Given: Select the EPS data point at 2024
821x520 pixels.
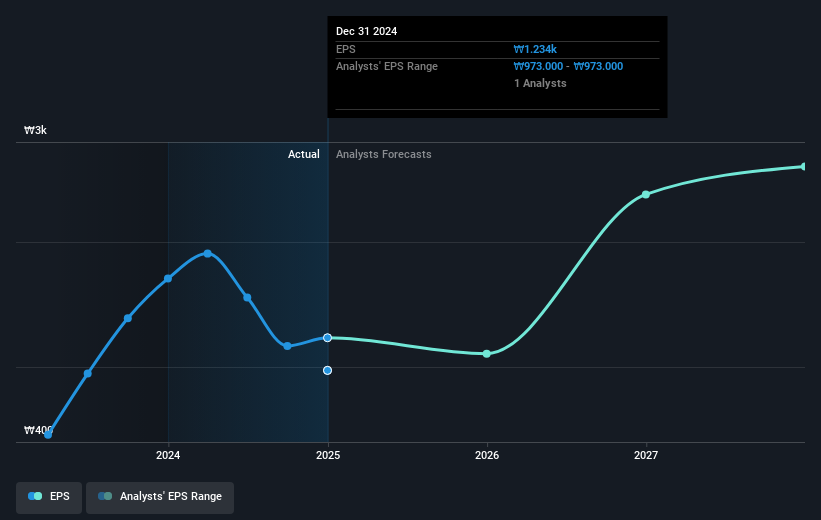Looking at the screenshot, I should click(x=168, y=279).
